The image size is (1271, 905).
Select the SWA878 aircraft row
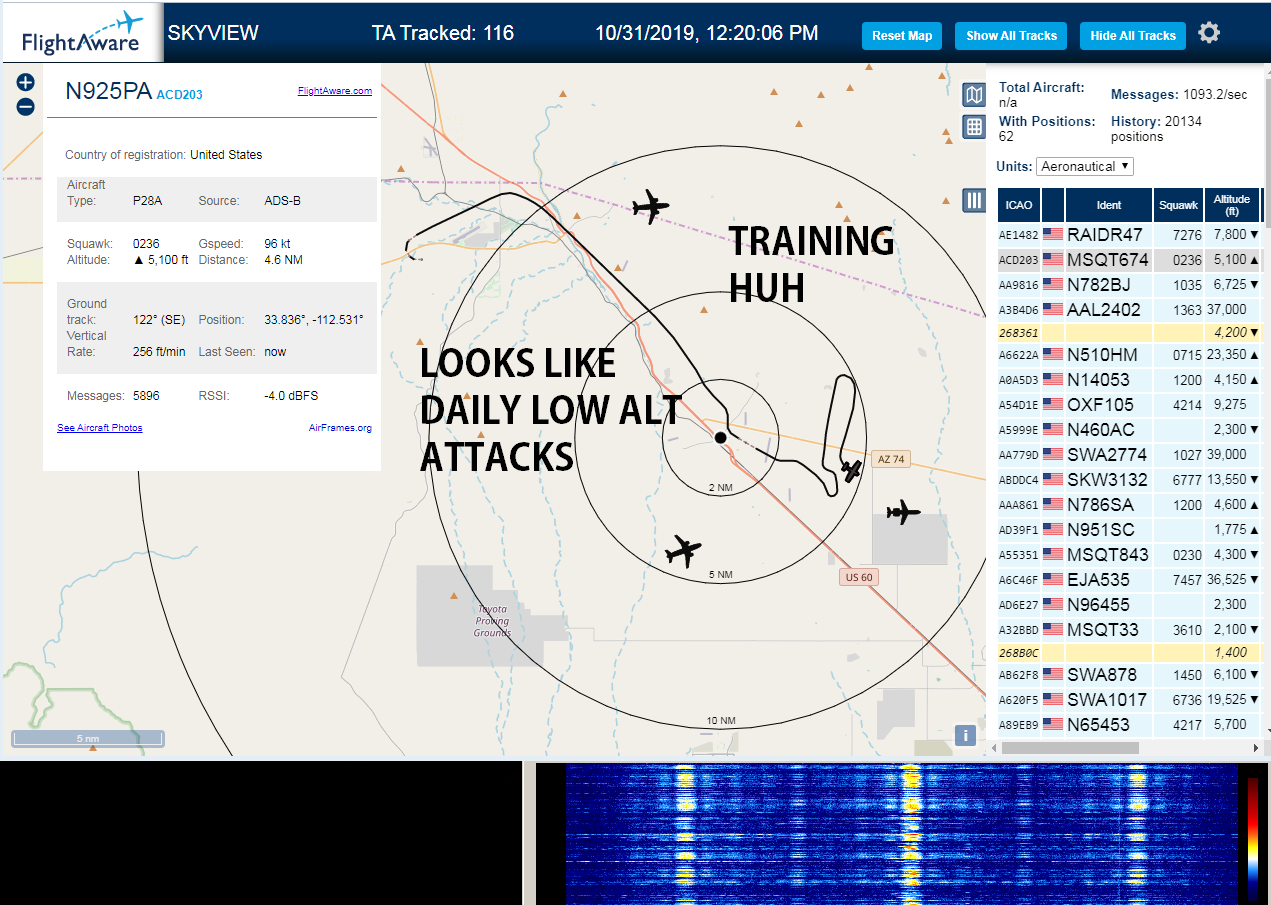pyautogui.click(x=1129, y=674)
